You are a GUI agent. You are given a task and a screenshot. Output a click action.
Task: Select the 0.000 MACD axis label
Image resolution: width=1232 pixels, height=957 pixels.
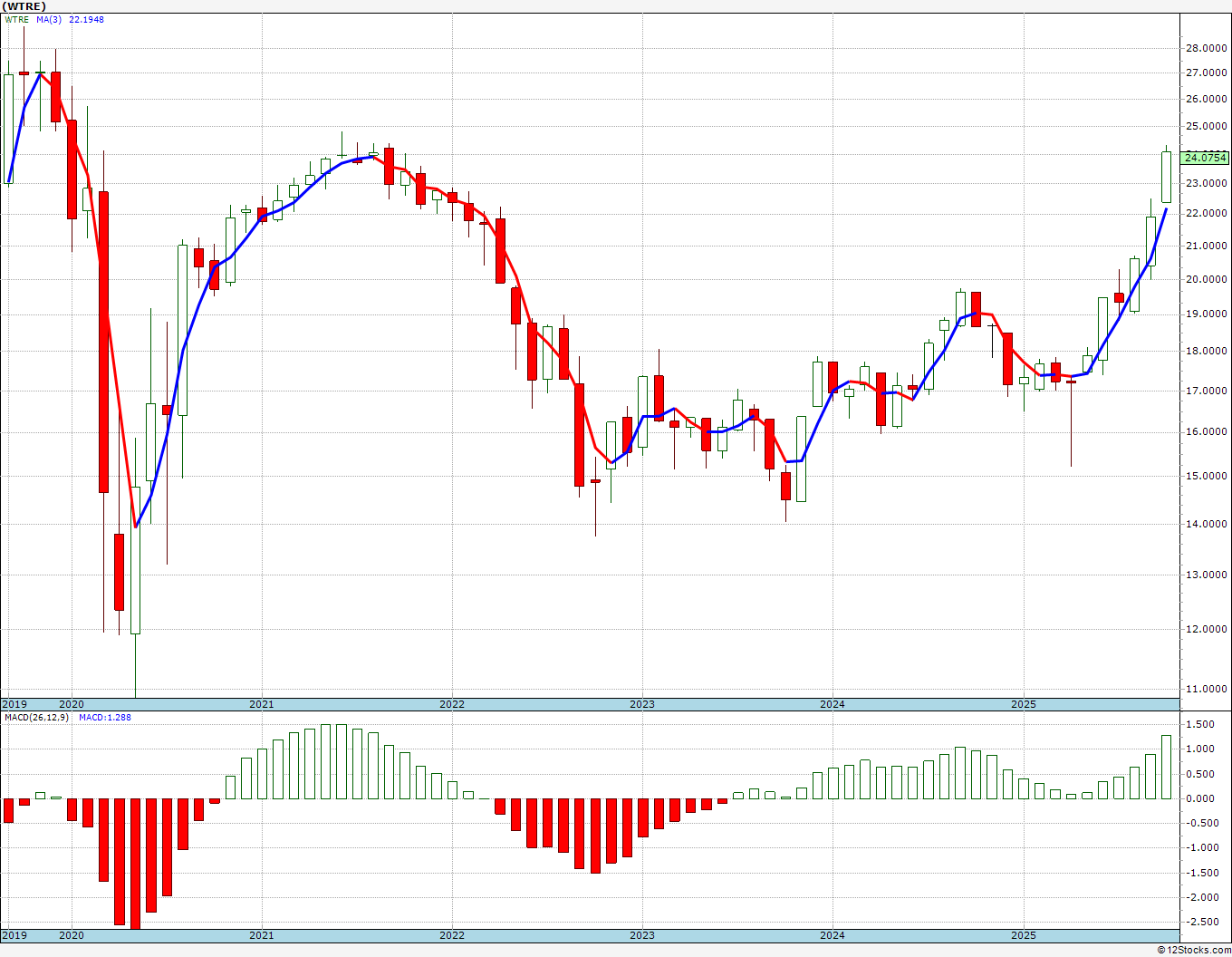click(1201, 798)
